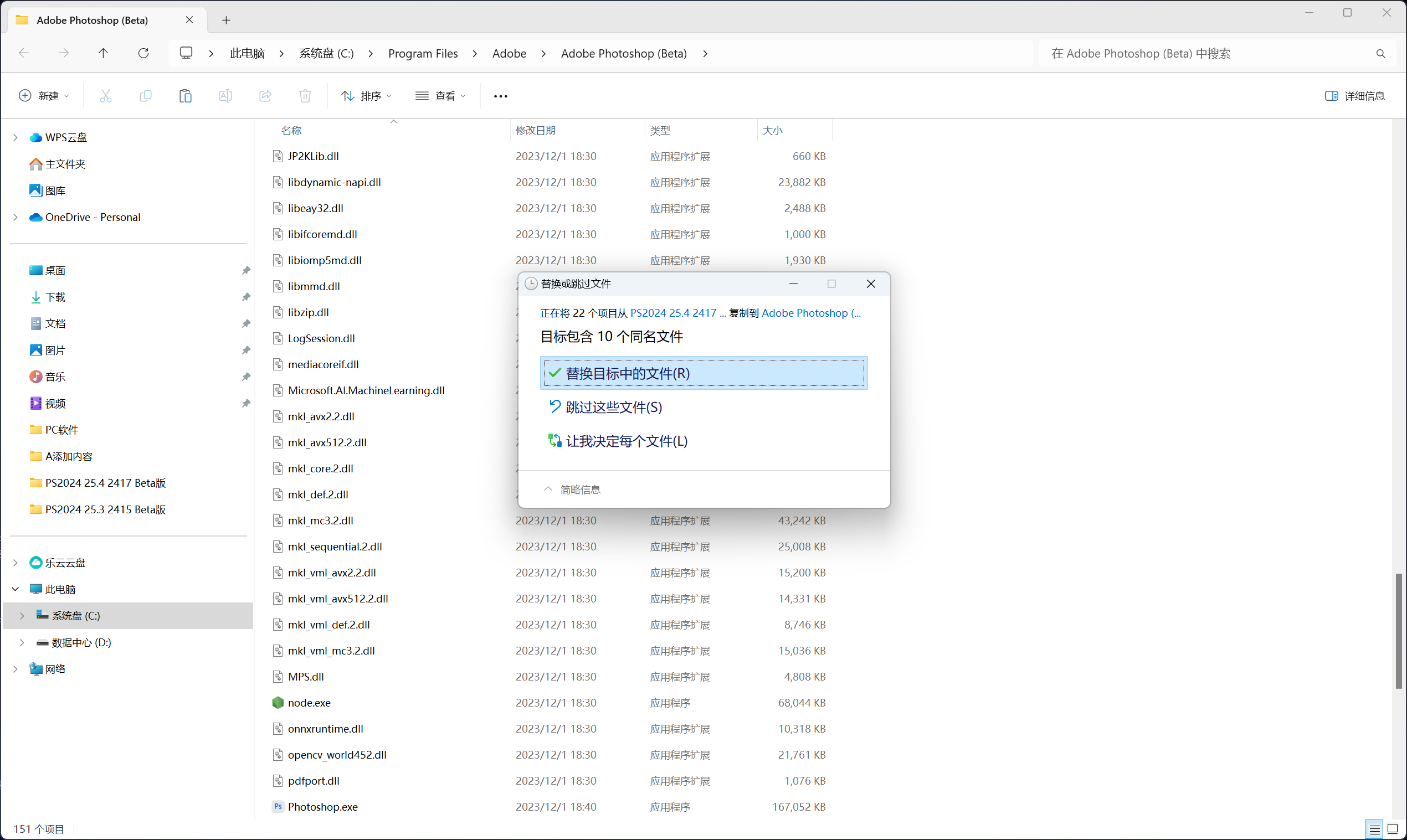
Task: Collapse 简略信息 in the replace dialog
Action: point(572,489)
